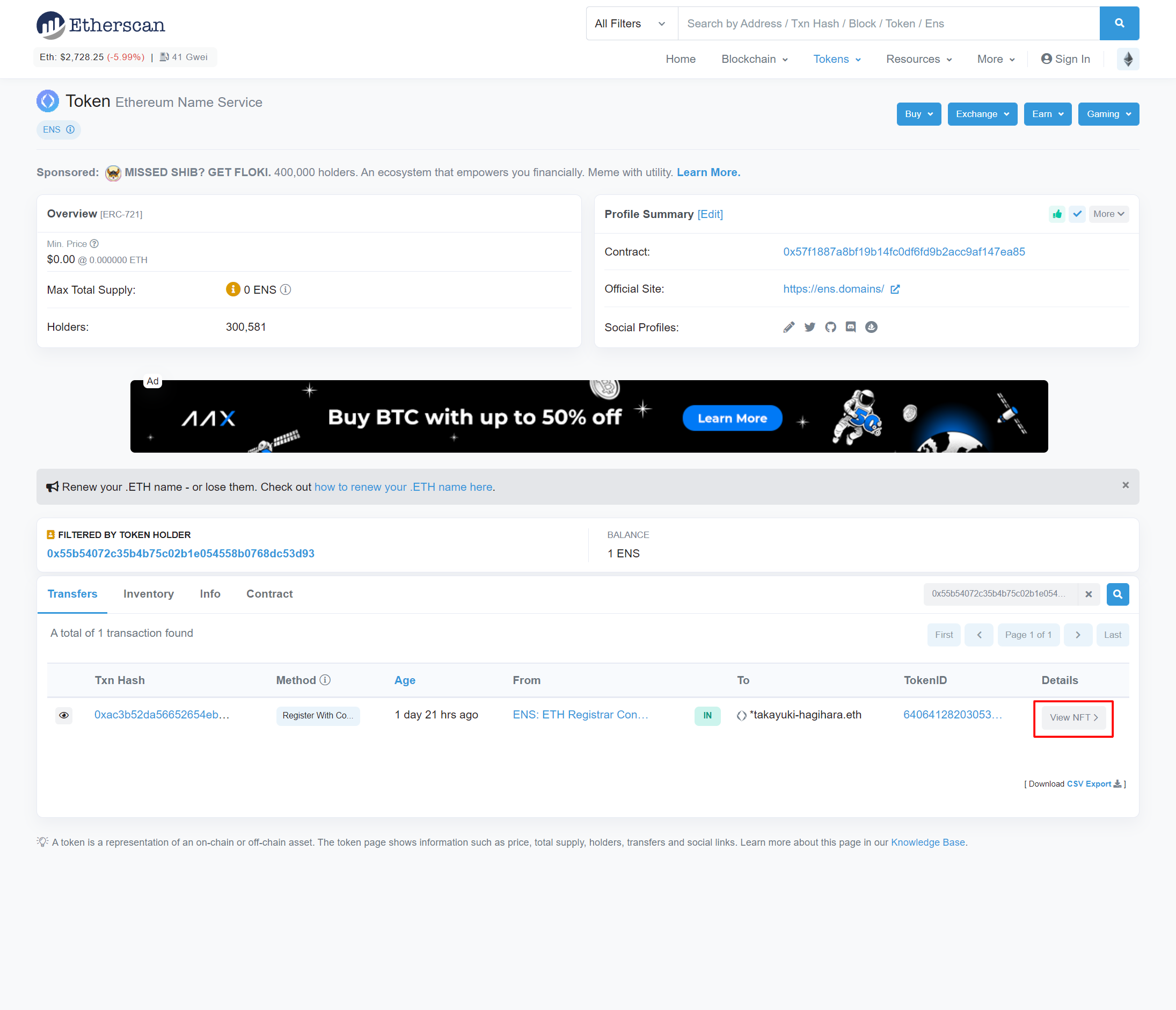This screenshot has height=1010, width=1176.
Task: Focus the transfers address filter field
Action: (1000, 594)
